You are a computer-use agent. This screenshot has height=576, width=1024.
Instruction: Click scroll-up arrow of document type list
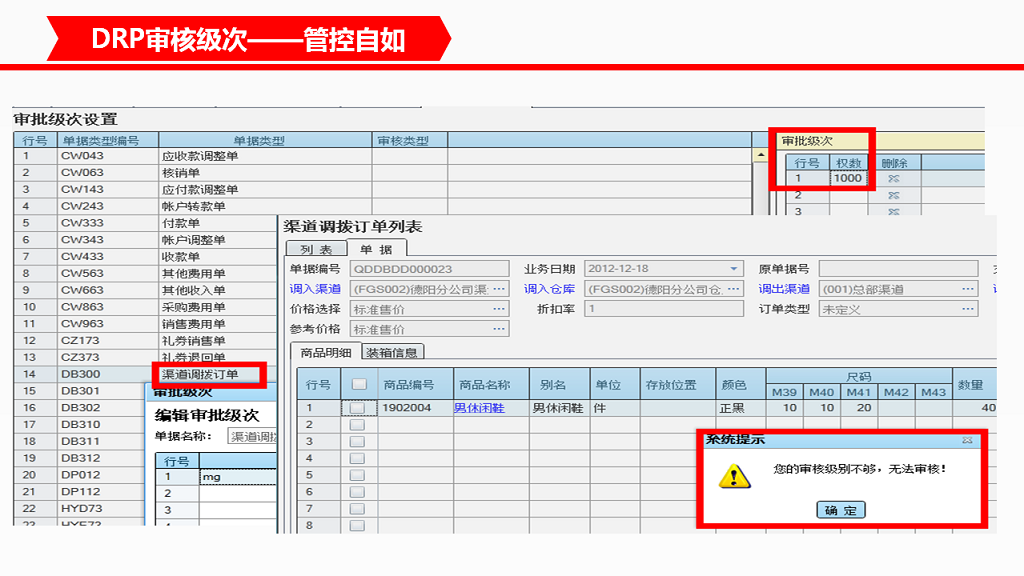762,155
